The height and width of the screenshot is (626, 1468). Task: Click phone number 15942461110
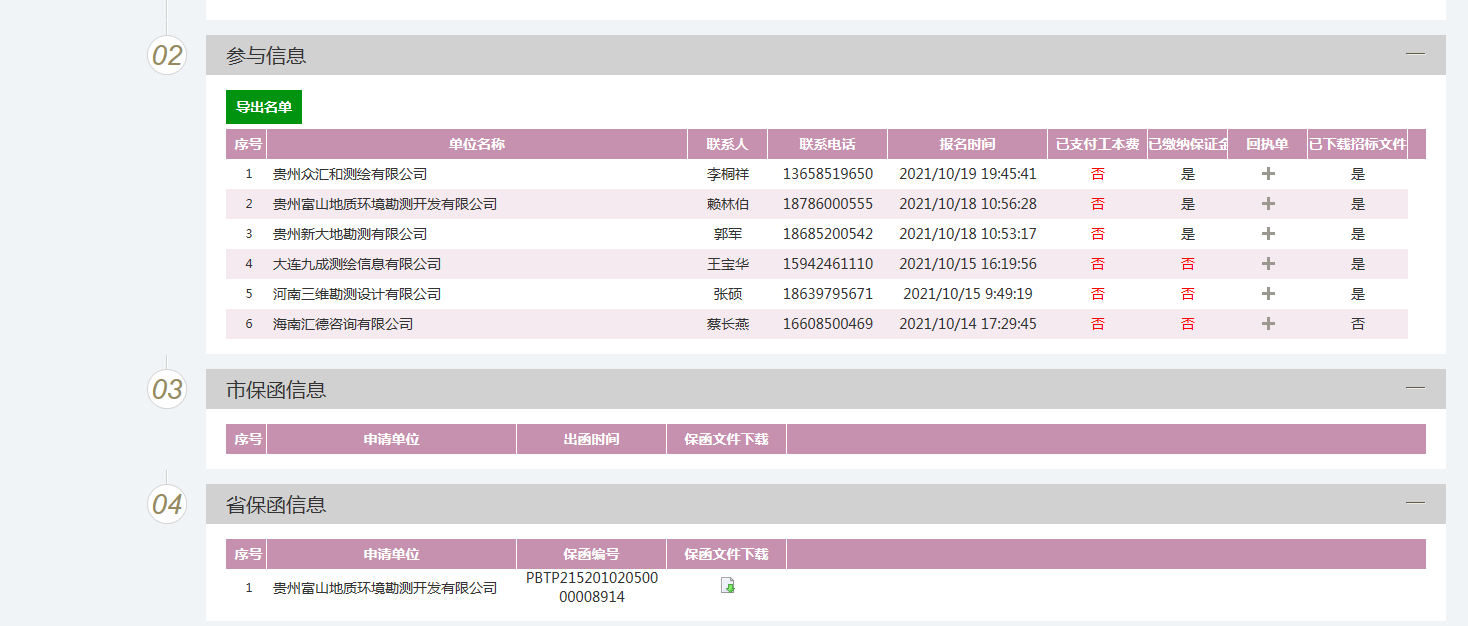click(x=828, y=264)
